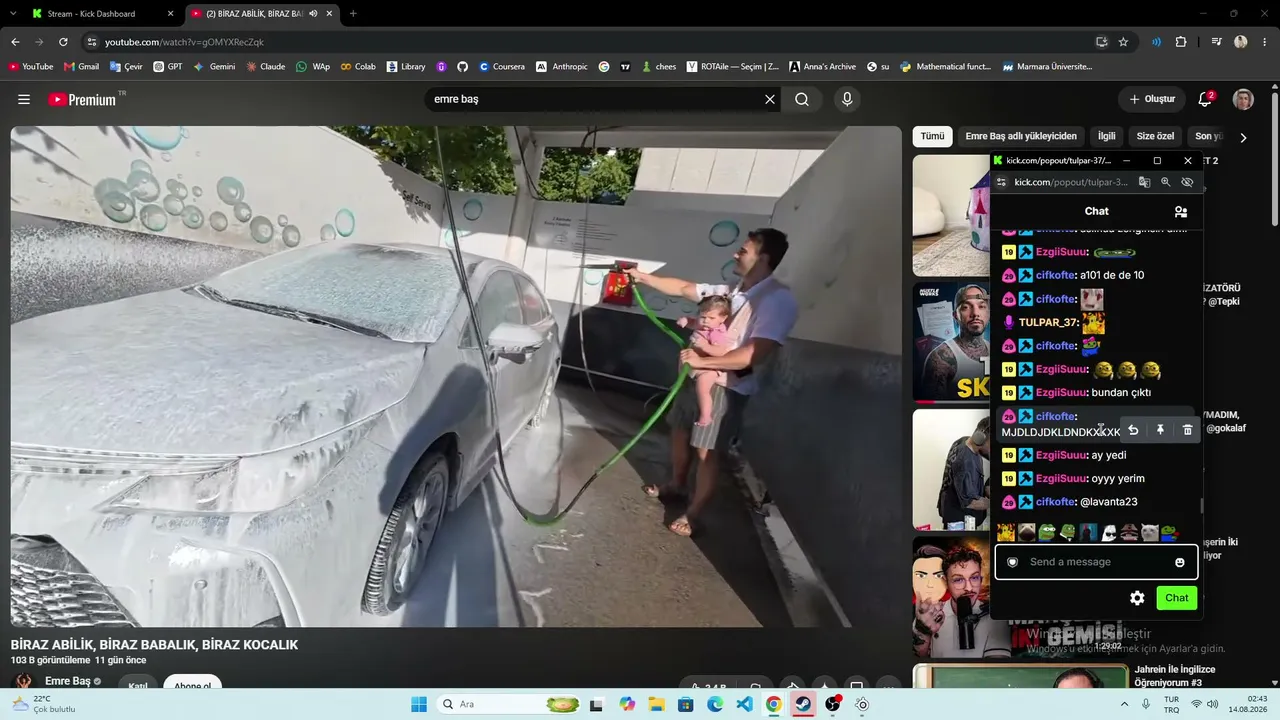Select the Size özel filter chip
This screenshot has height=720, width=1280.
coord(1155,136)
